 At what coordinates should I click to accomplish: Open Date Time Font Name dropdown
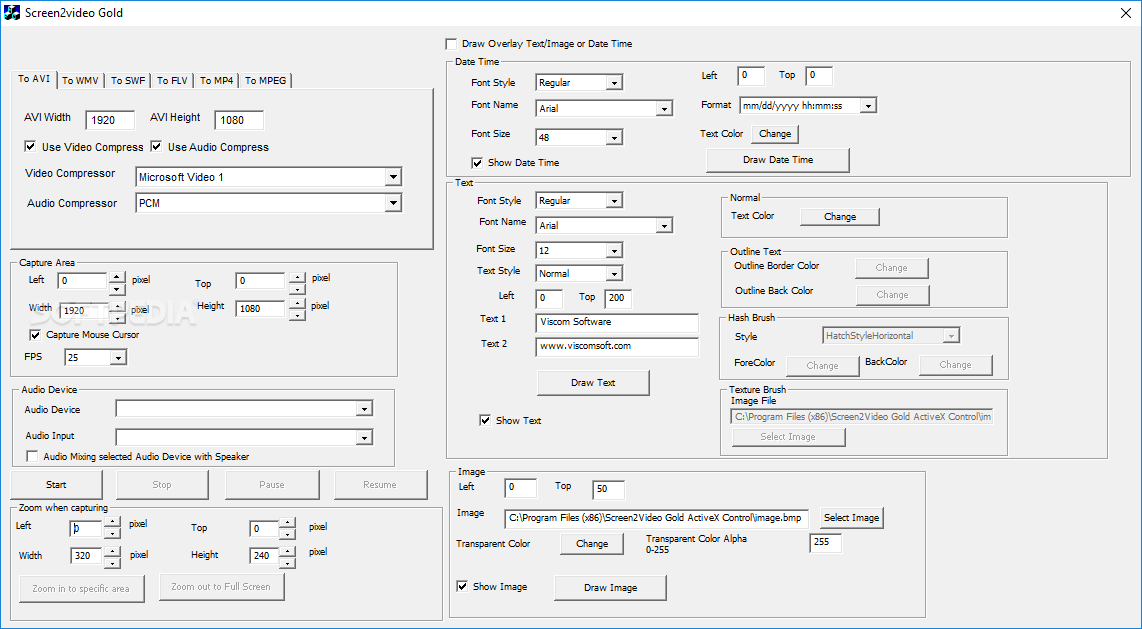click(x=663, y=108)
